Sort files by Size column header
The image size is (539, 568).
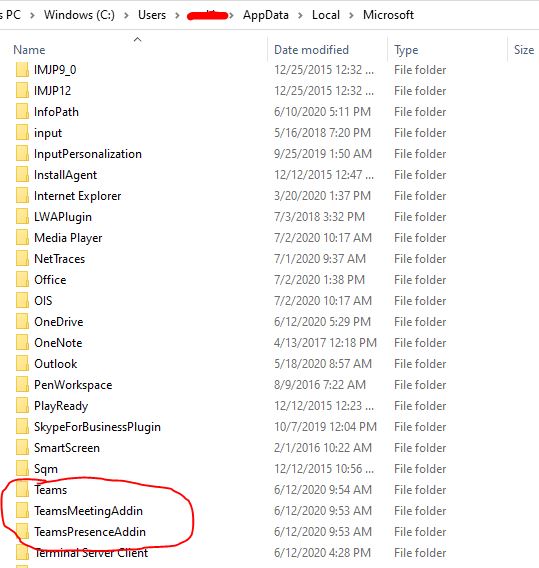pos(524,50)
